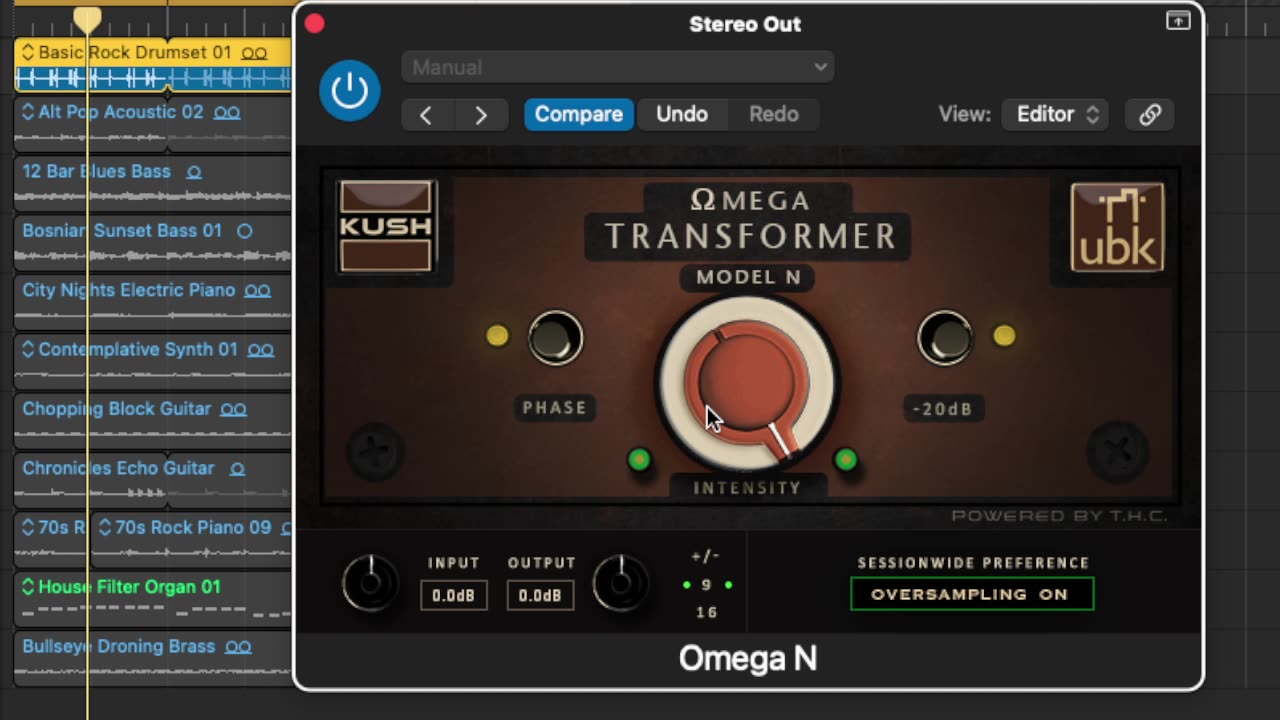The width and height of the screenshot is (1280, 720).
Task: Click loop icon on Basic Rock Drumset 01
Action: pyautogui.click(x=254, y=53)
